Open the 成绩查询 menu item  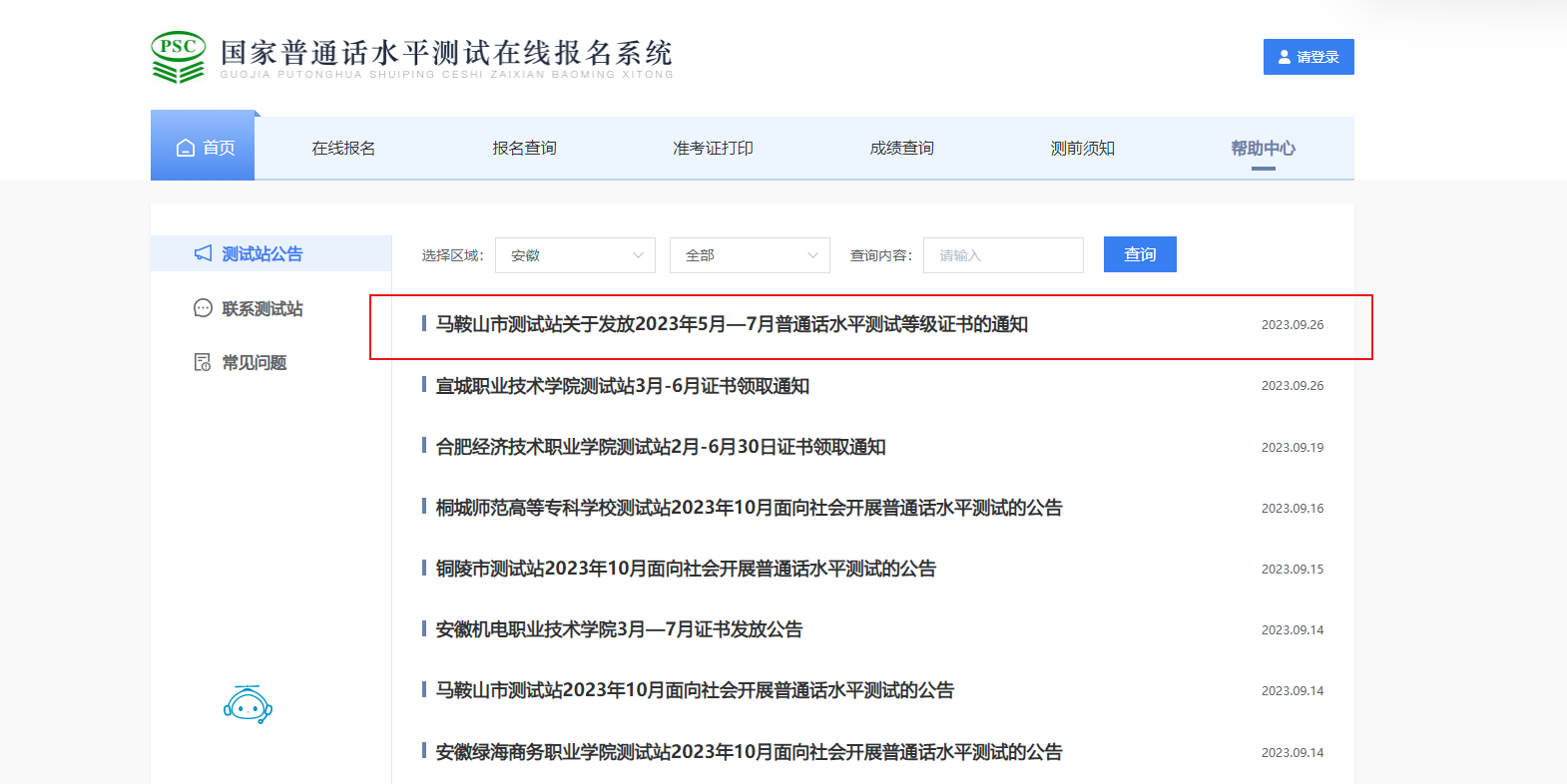pyautogui.click(x=901, y=148)
